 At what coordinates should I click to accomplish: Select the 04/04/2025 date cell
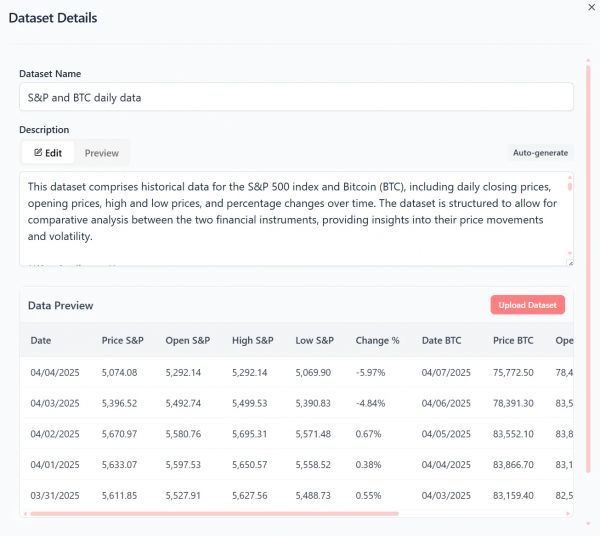[x=53, y=373]
